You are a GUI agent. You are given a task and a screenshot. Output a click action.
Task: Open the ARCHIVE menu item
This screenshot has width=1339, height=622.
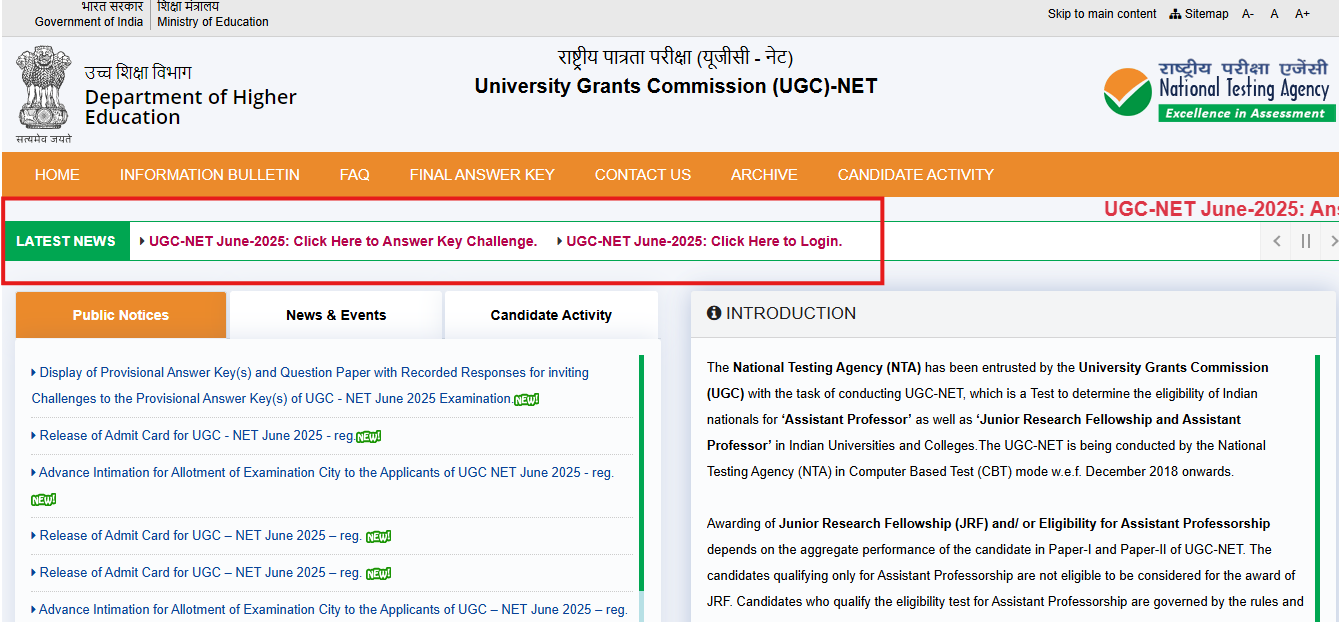pos(764,175)
